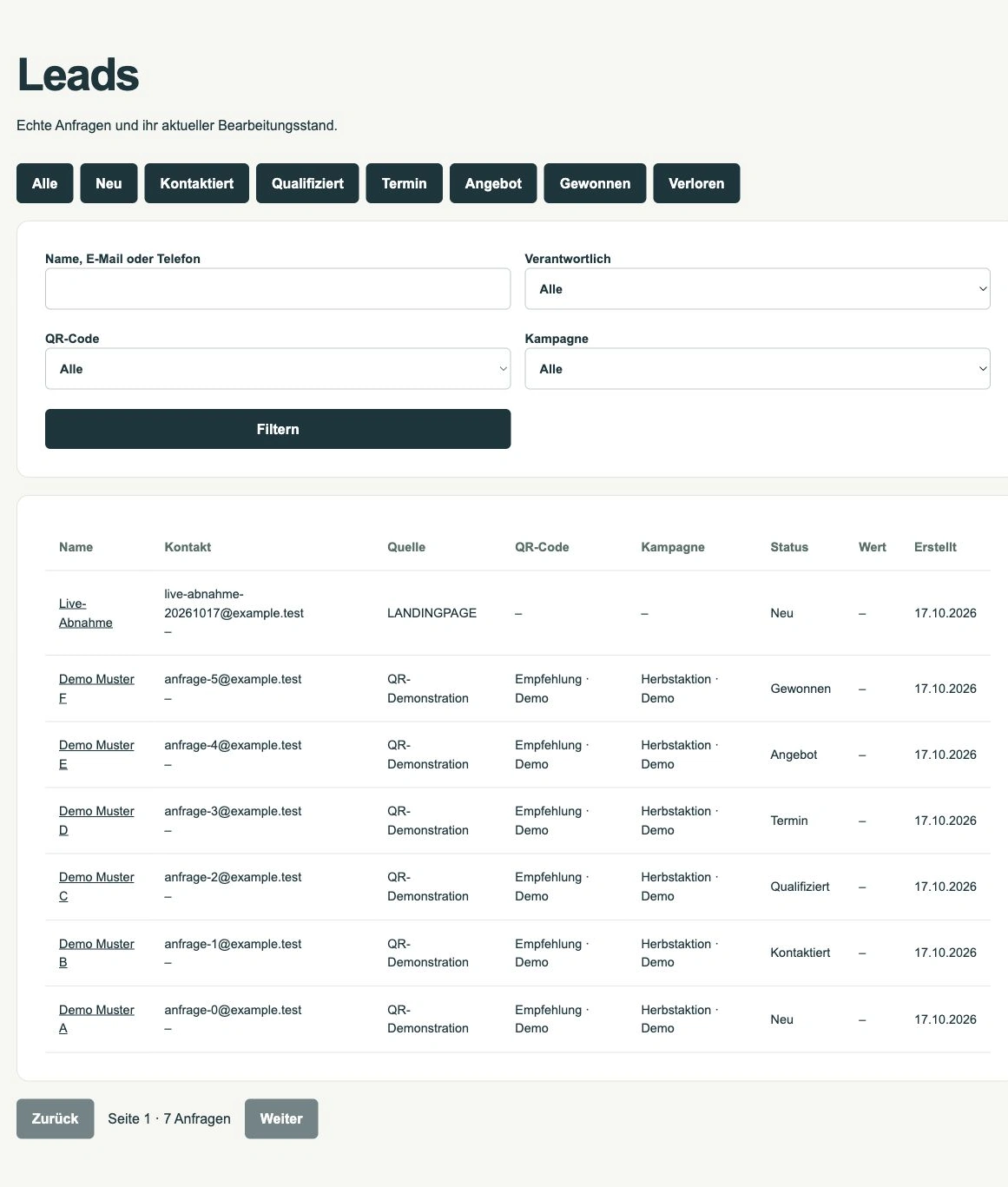Click email anfrage-2@example.test
Image resolution: width=1008 pixels, height=1187 pixels.
(x=233, y=877)
